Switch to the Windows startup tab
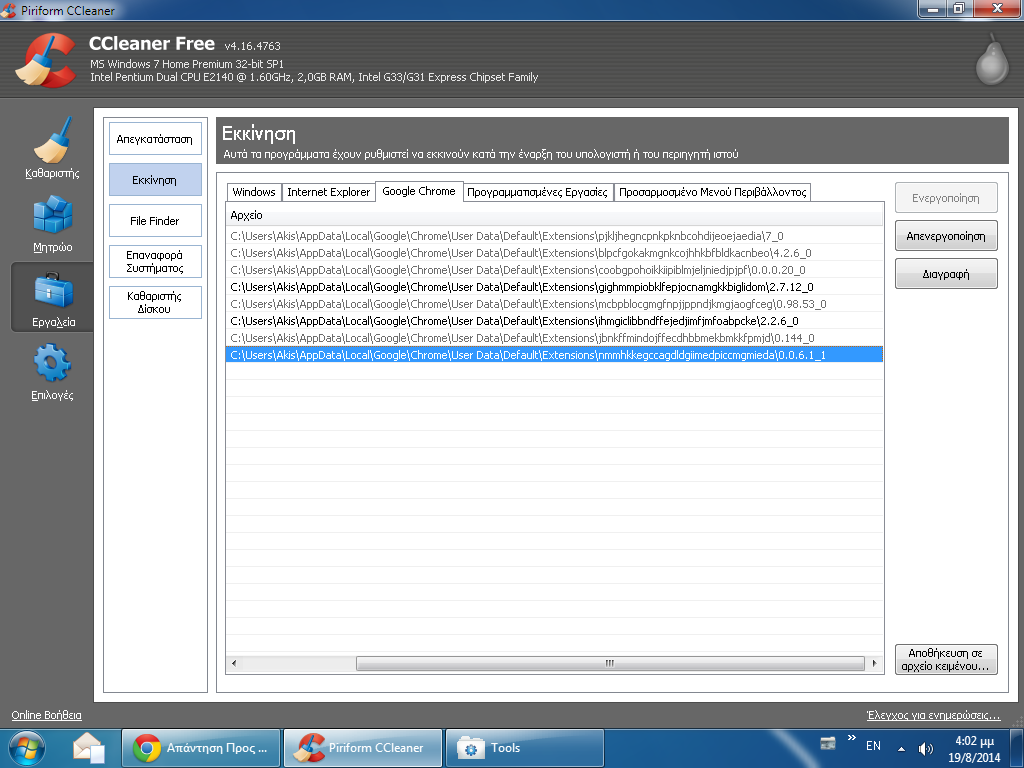 [x=254, y=192]
